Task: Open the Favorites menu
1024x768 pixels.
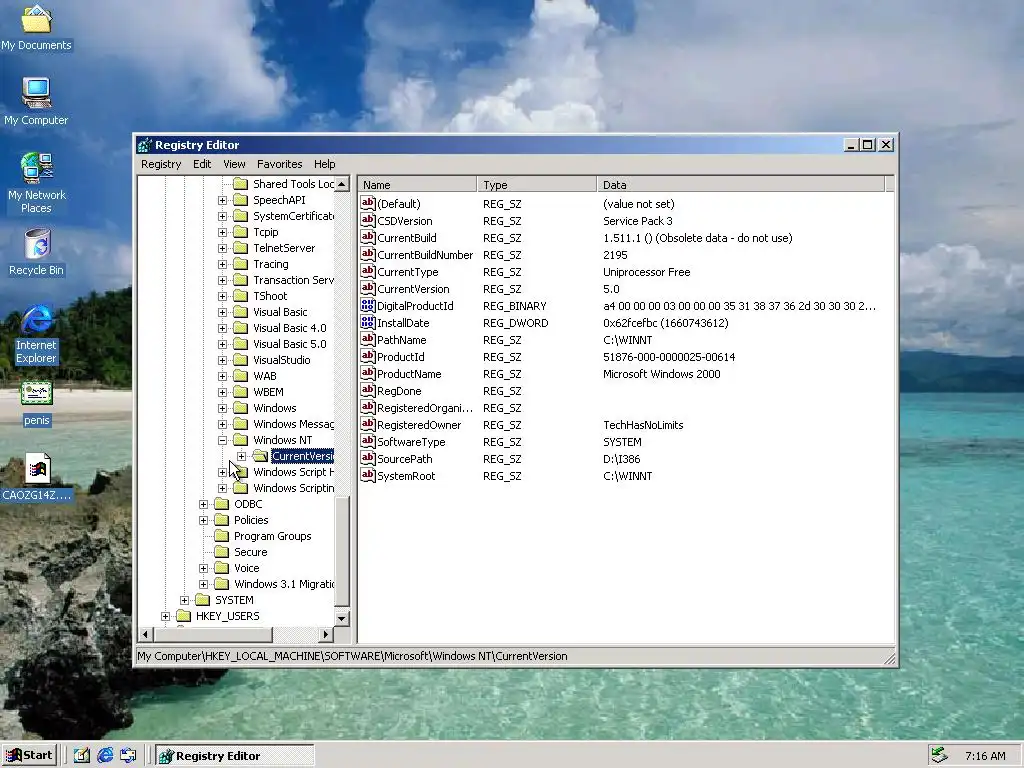Action: (280, 164)
